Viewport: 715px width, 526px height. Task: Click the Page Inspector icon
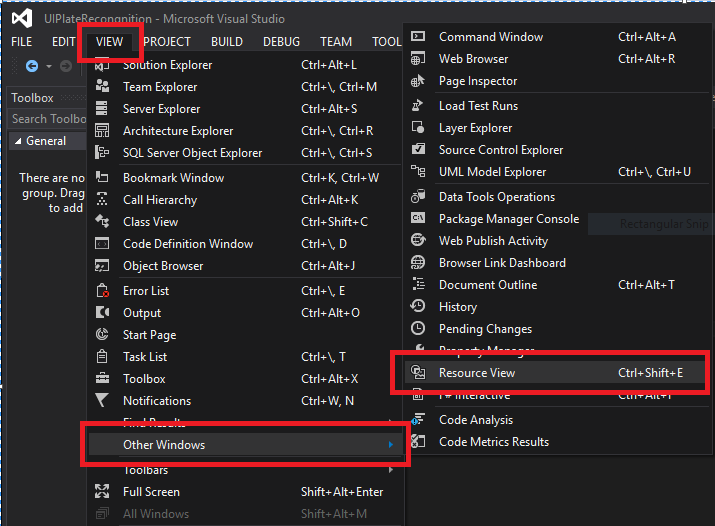418,81
